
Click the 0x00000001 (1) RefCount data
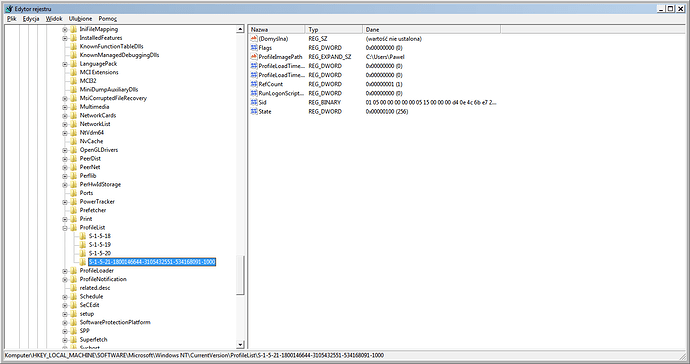click(x=384, y=84)
